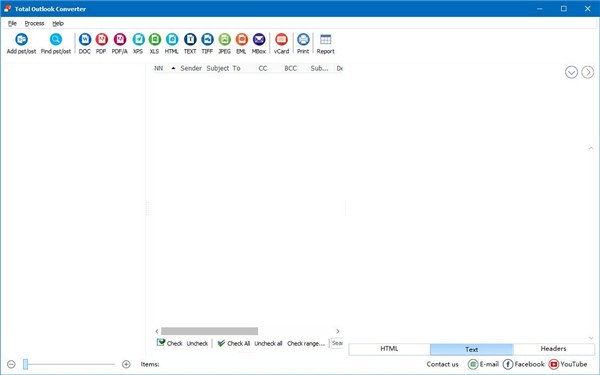Viewport: 600px width, 375px height.
Task: Maximize the Total Outlook Converter window
Action: coord(564,8)
